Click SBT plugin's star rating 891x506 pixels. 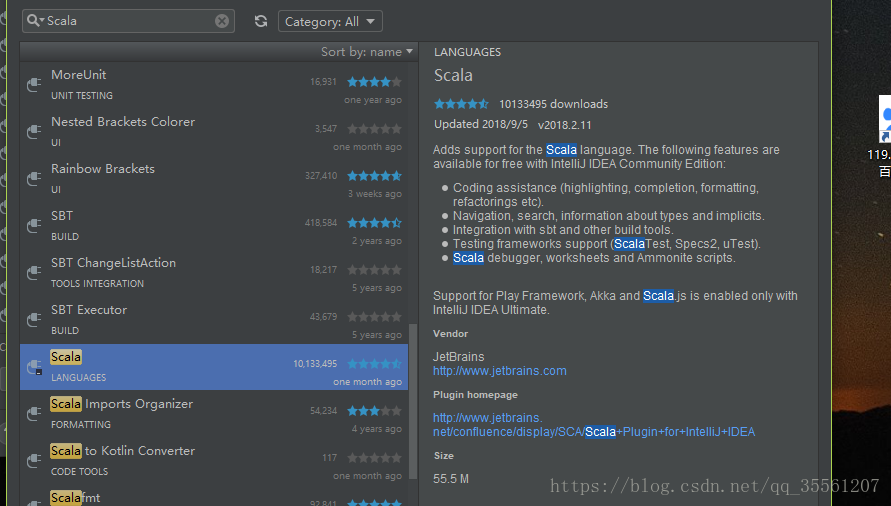click(x=374, y=223)
